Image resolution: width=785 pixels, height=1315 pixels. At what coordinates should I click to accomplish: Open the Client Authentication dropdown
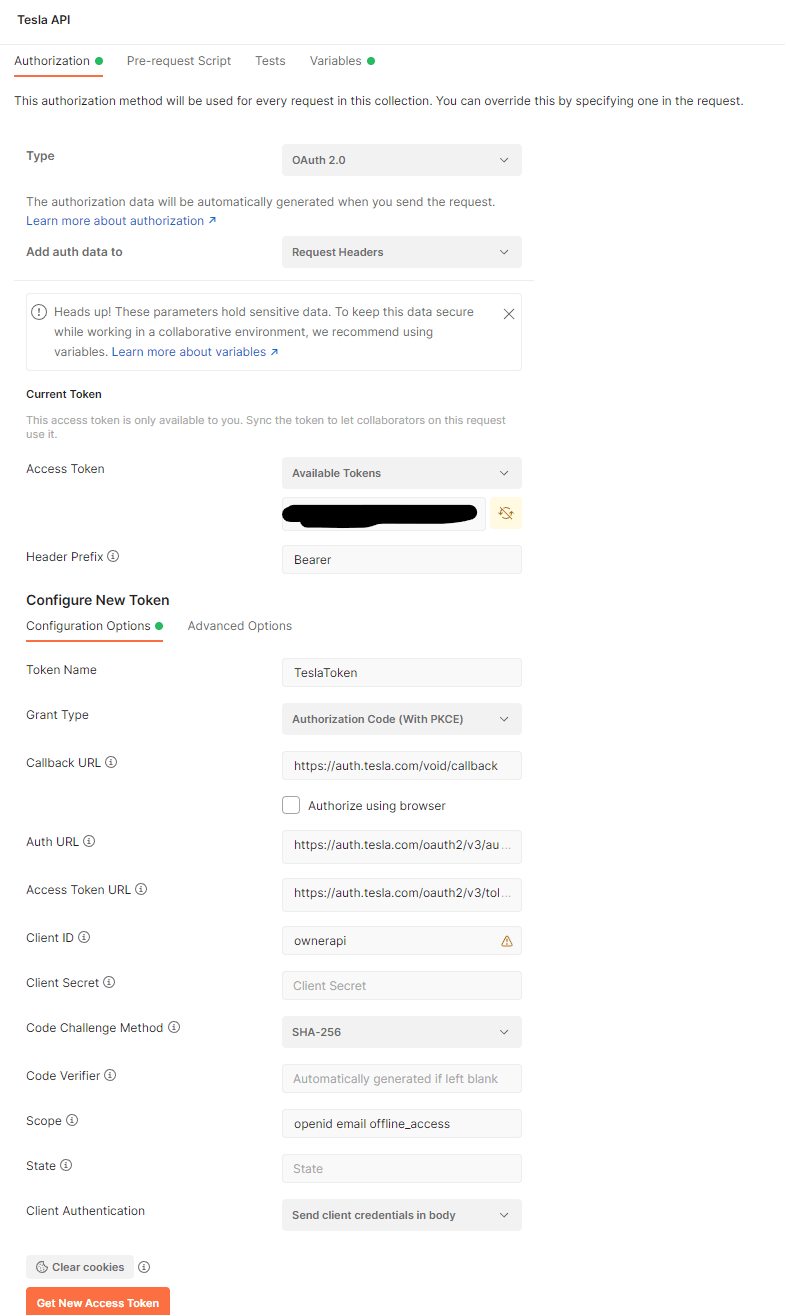coord(402,1215)
